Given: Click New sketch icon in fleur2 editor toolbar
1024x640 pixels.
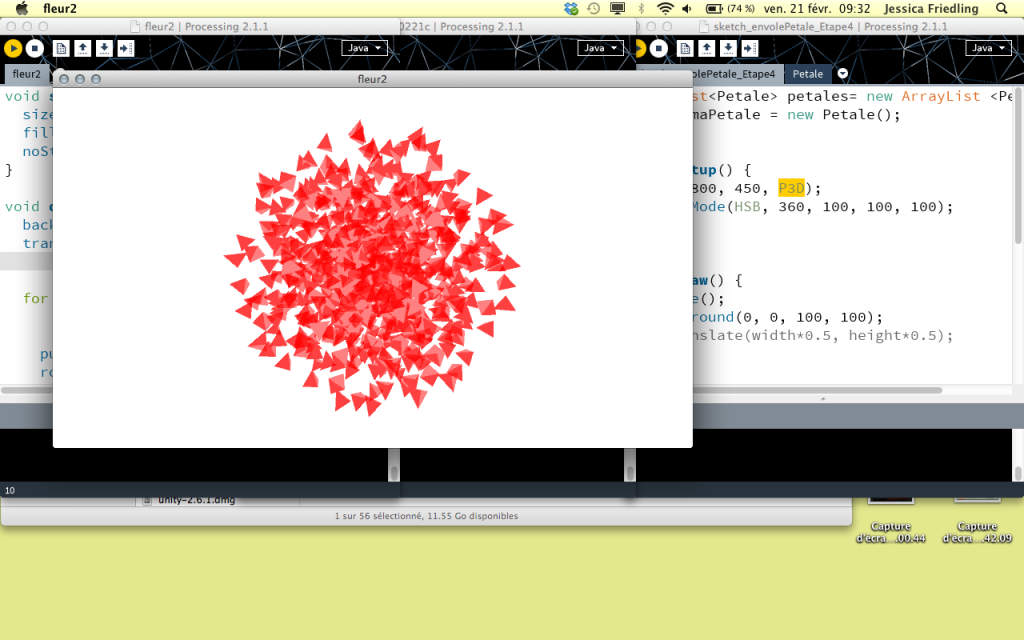Looking at the screenshot, I should (61, 48).
